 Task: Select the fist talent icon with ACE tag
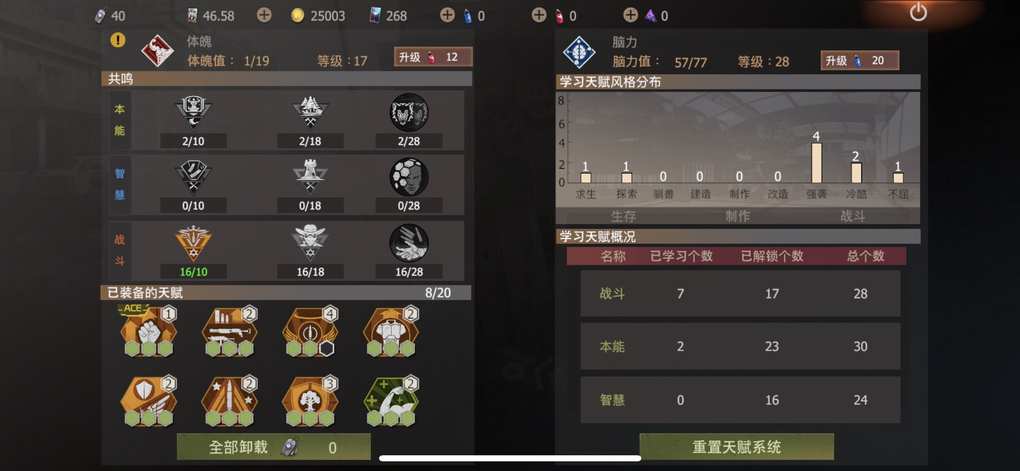(149, 332)
